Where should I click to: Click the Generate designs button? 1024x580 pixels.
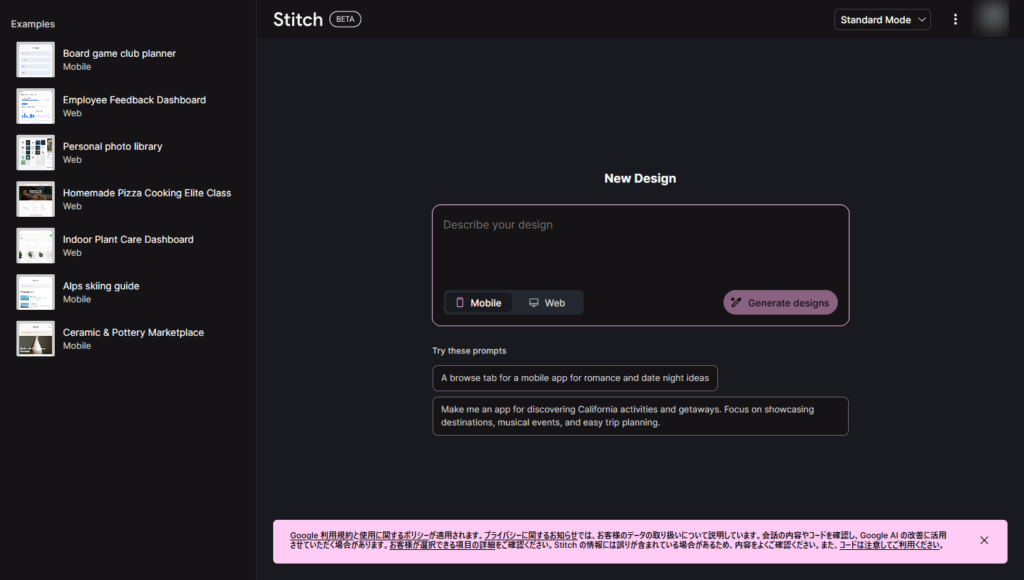(x=780, y=302)
